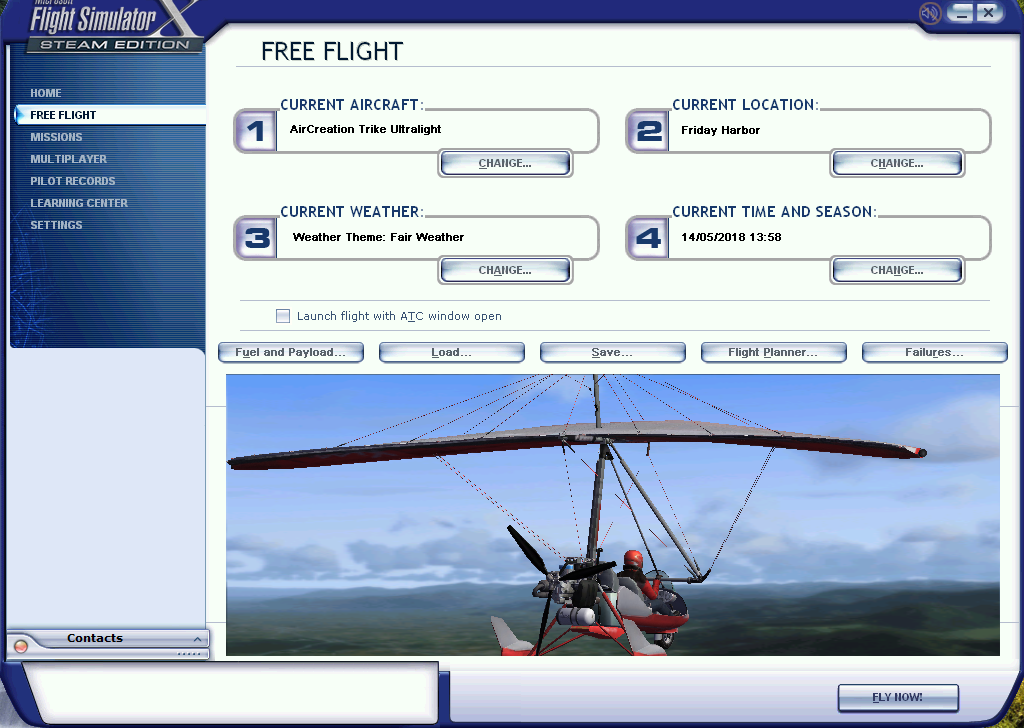The image size is (1024, 728).
Task: Click the red status orb beside Contacts
Action: click(20, 646)
